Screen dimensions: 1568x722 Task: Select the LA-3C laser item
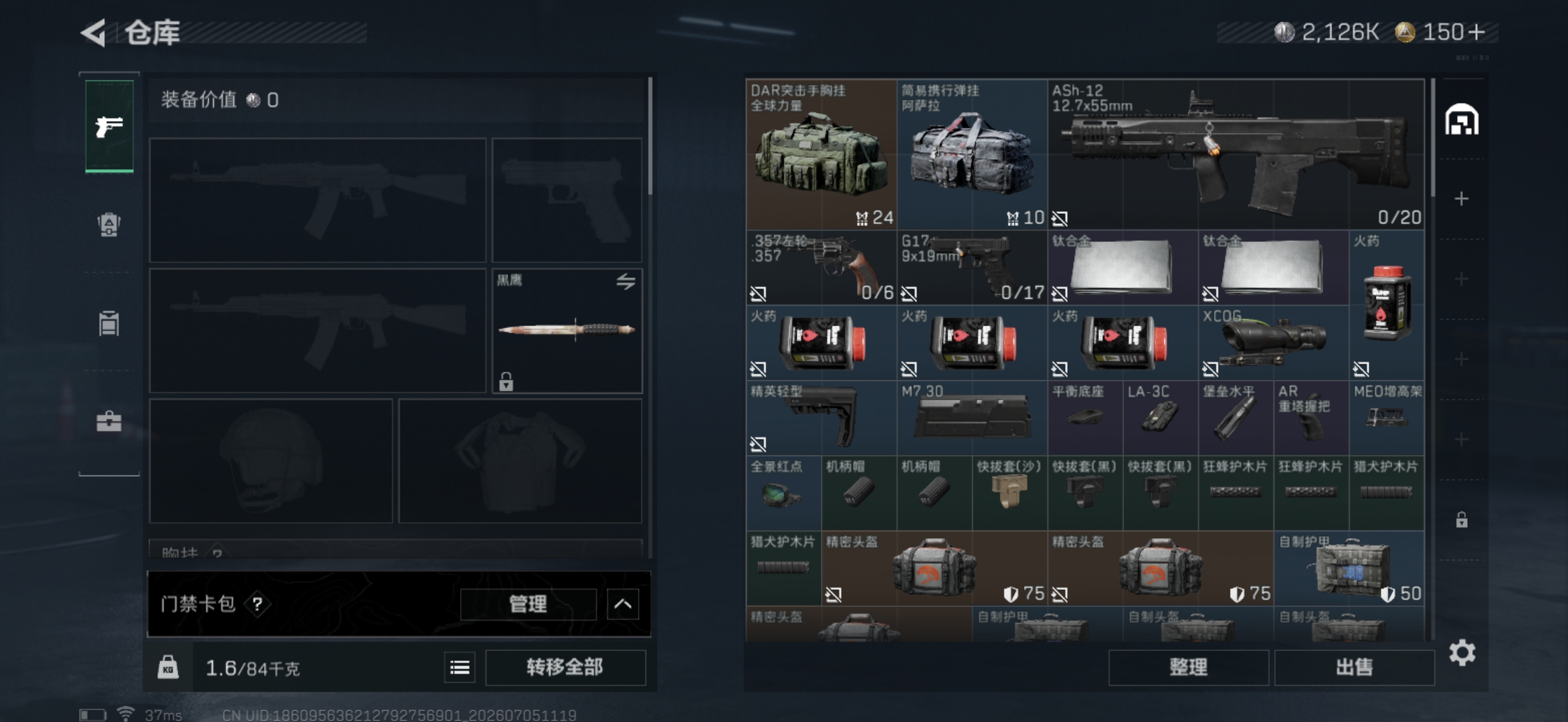[1161, 418]
